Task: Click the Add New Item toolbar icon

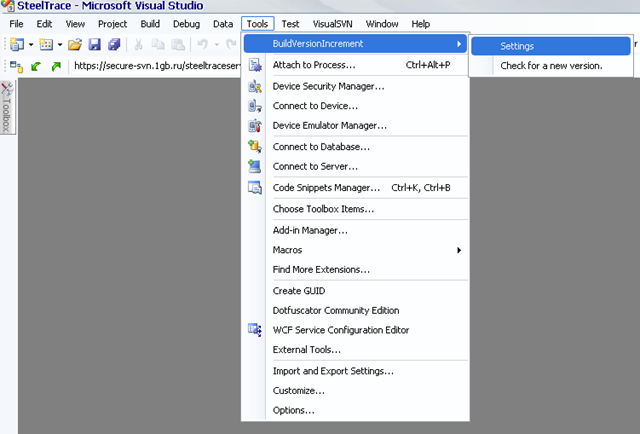Action: 46,44
